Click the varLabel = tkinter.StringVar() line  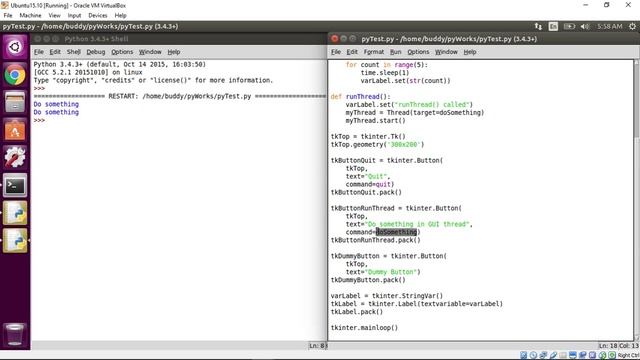pyautogui.click(x=387, y=296)
